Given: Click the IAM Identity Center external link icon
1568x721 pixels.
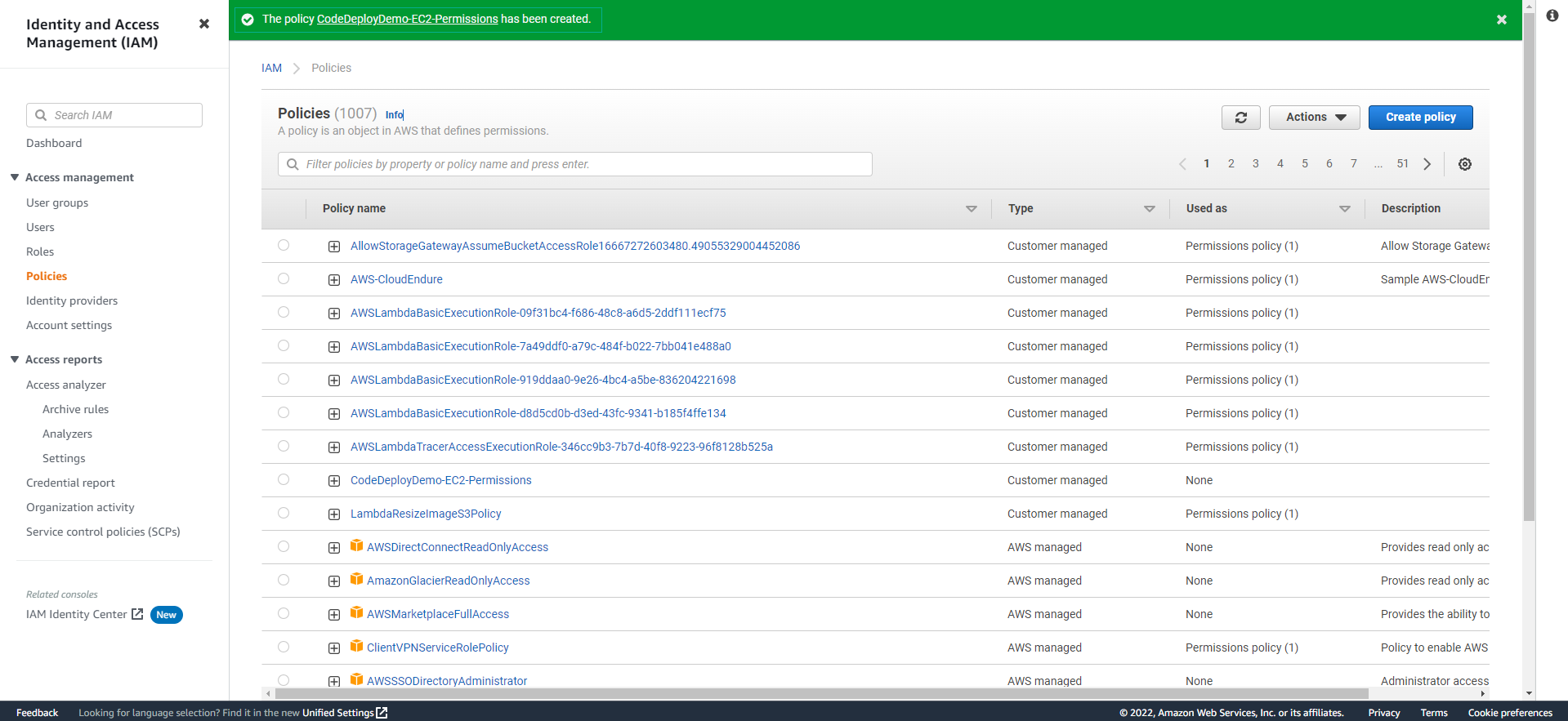Looking at the screenshot, I should pyautogui.click(x=137, y=614).
